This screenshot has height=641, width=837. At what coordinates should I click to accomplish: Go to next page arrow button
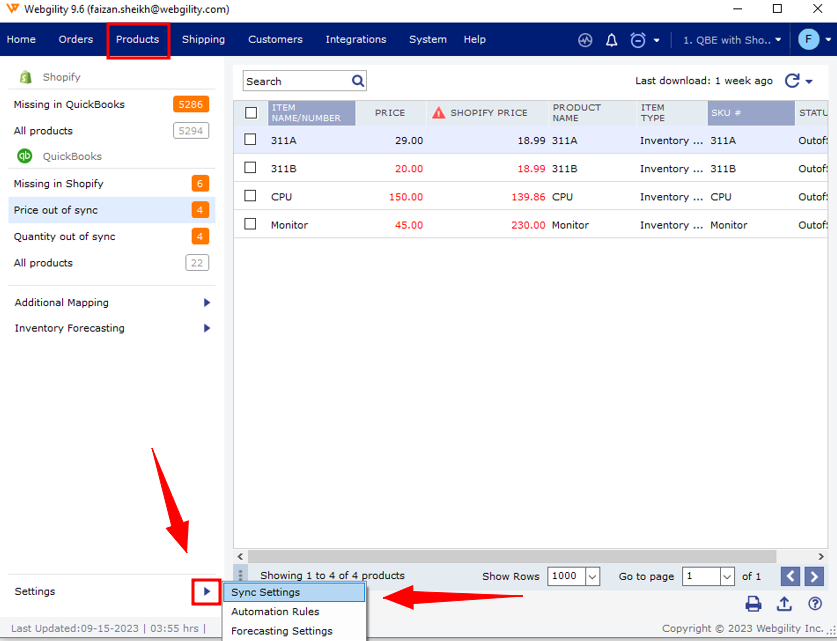(814, 576)
